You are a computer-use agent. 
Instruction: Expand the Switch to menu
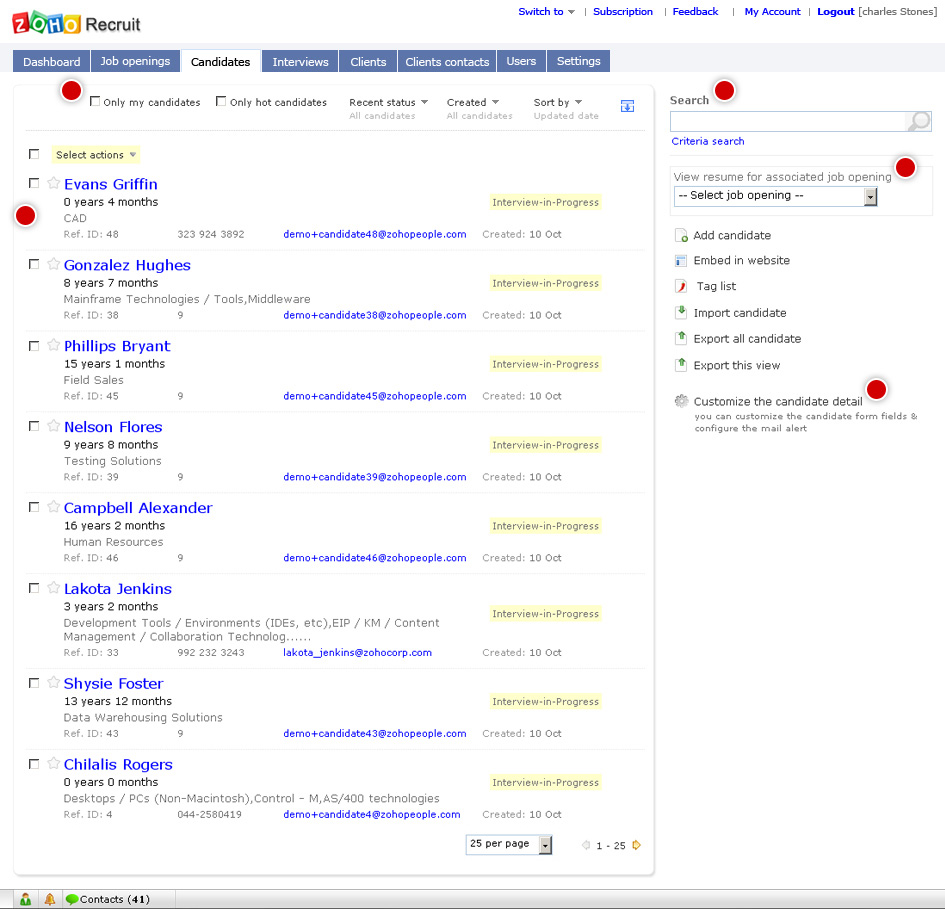(x=547, y=11)
